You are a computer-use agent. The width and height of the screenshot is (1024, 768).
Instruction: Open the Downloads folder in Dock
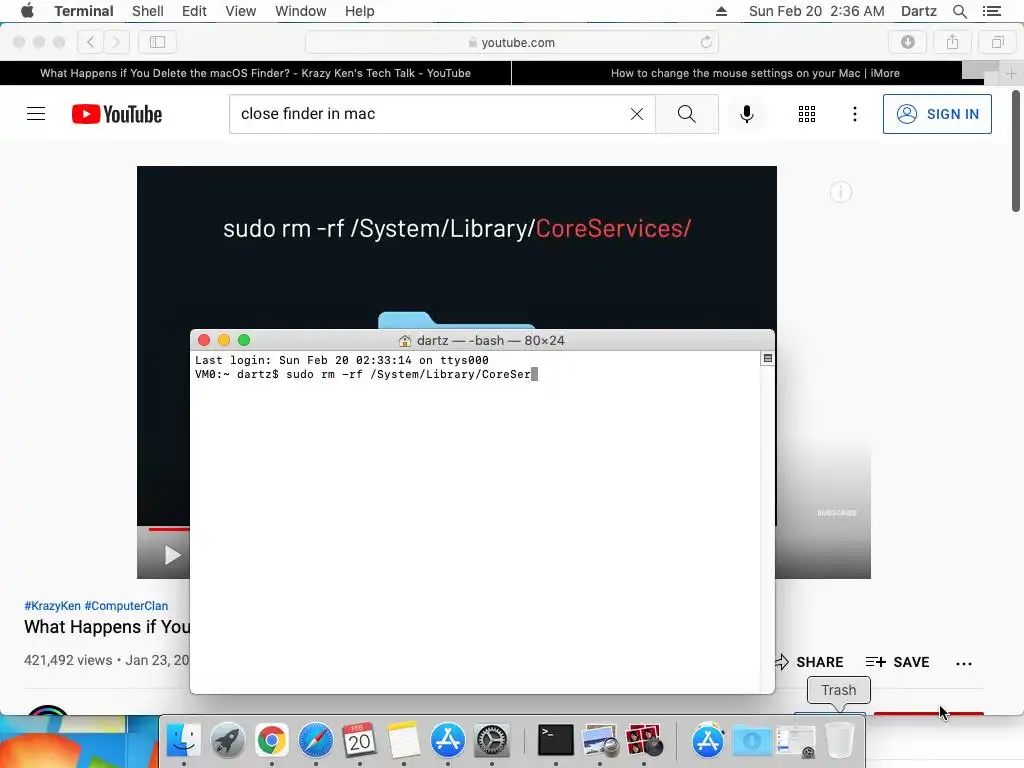[x=752, y=741]
